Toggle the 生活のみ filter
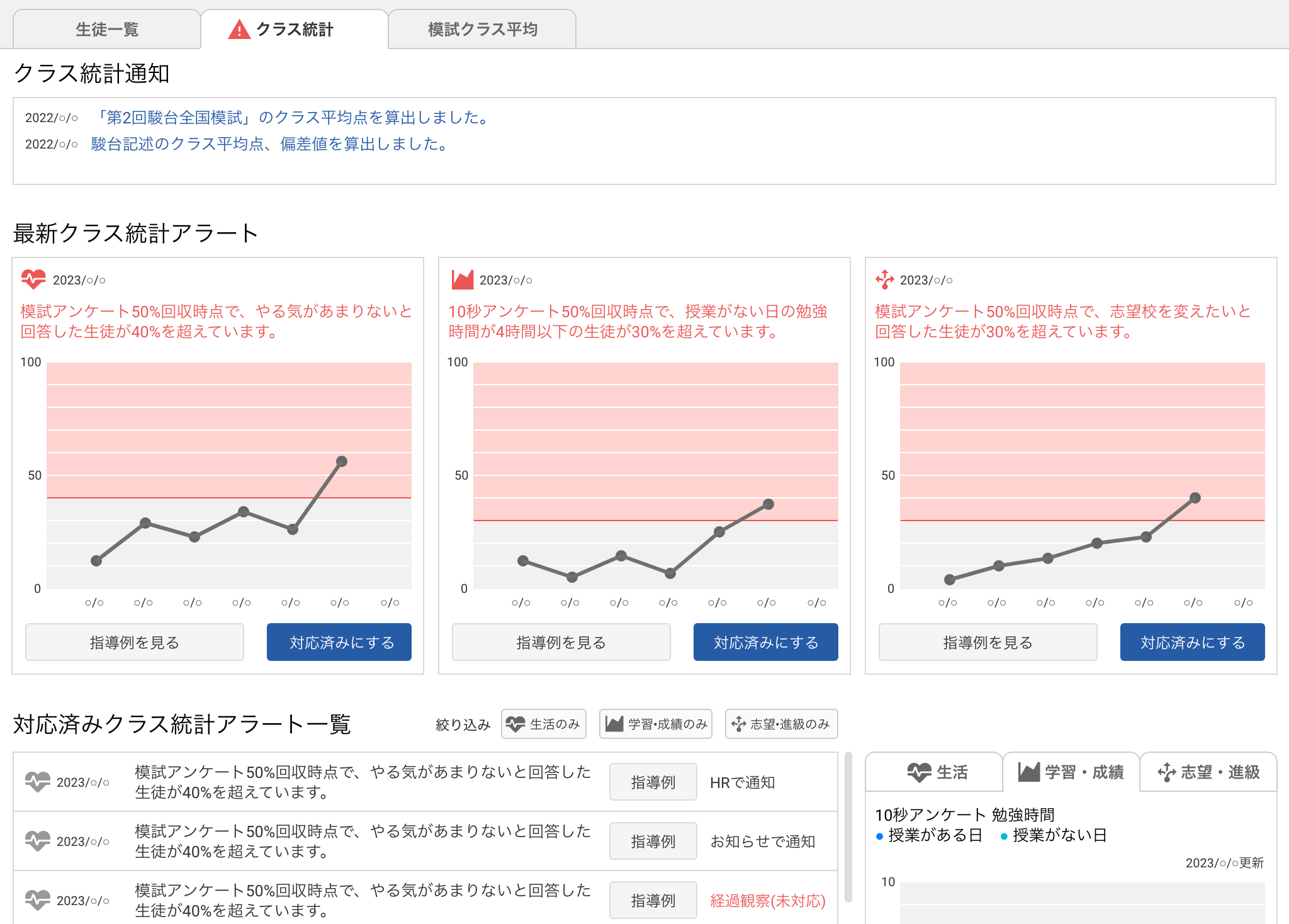 coord(544,724)
